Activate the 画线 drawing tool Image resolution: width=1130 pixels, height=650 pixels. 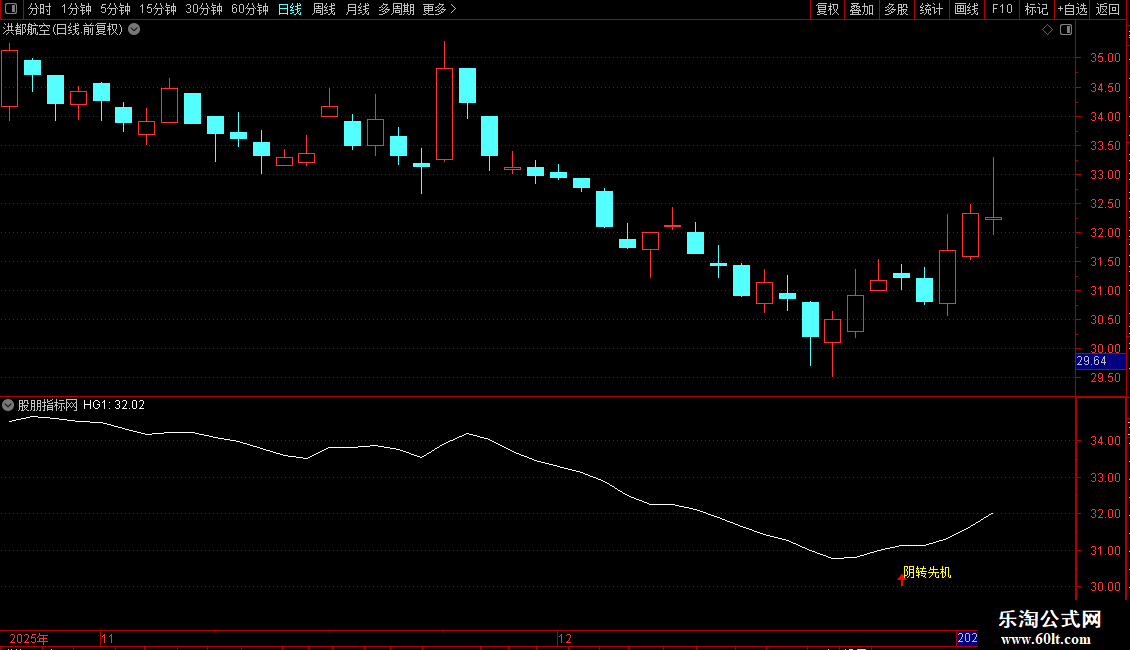pos(966,9)
